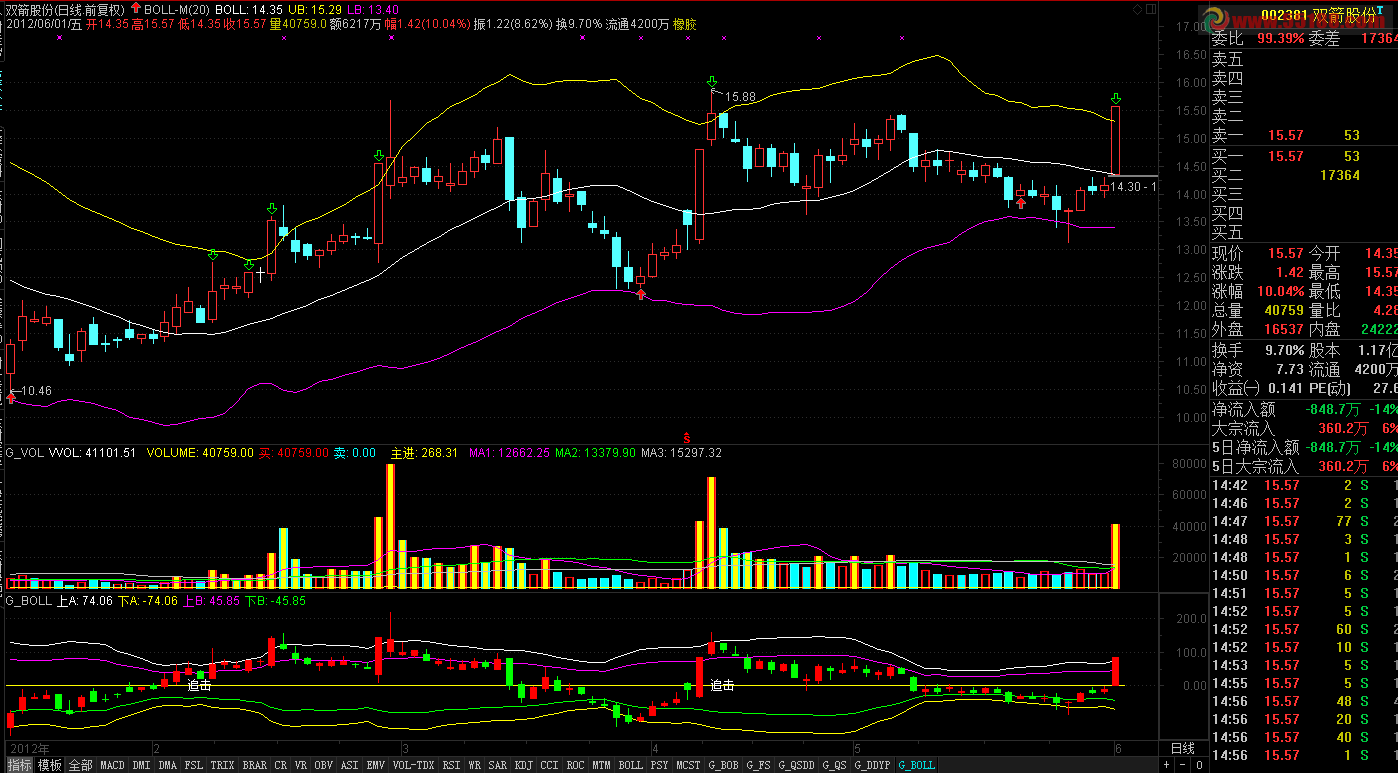Select the 买二 row showing 17364

coord(1304,175)
